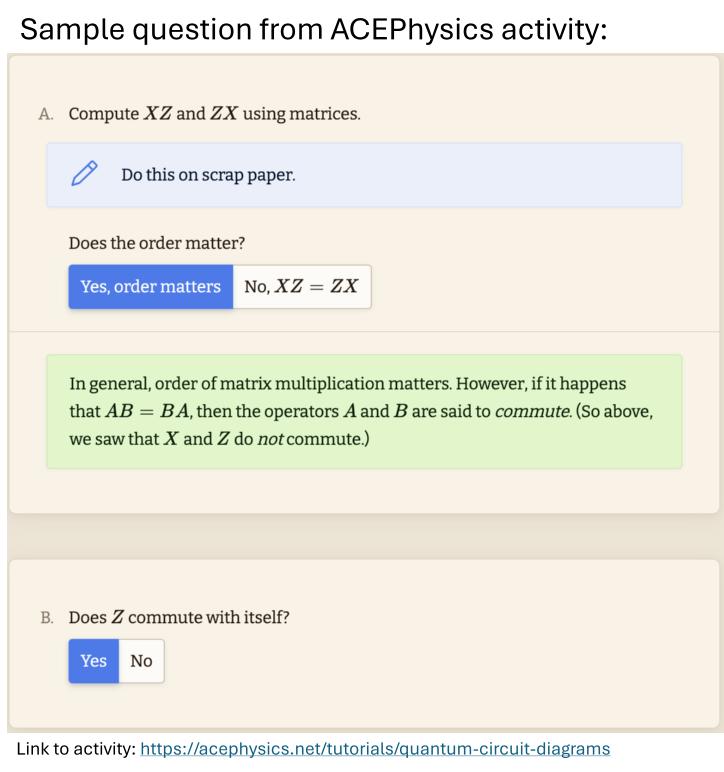Click the pencil scrap paper icon
This screenshot has height=772, width=724.
click(84, 173)
